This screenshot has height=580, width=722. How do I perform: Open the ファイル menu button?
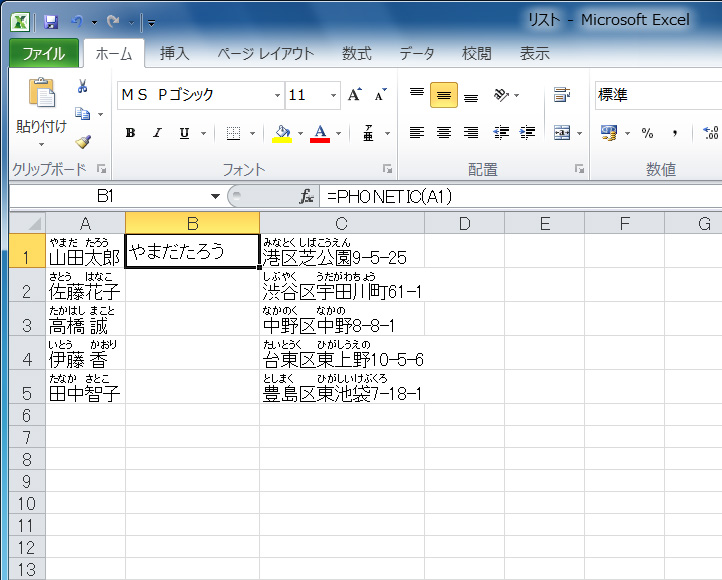43,54
